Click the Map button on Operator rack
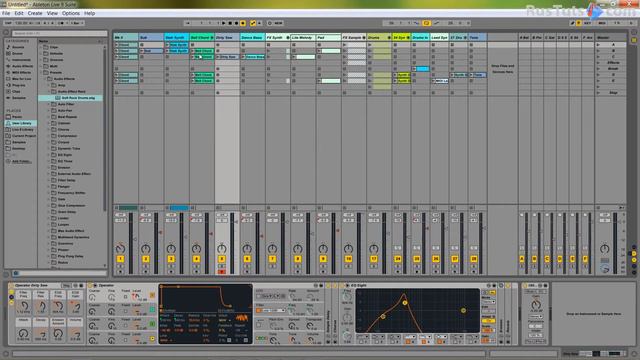 coord(66,285)
